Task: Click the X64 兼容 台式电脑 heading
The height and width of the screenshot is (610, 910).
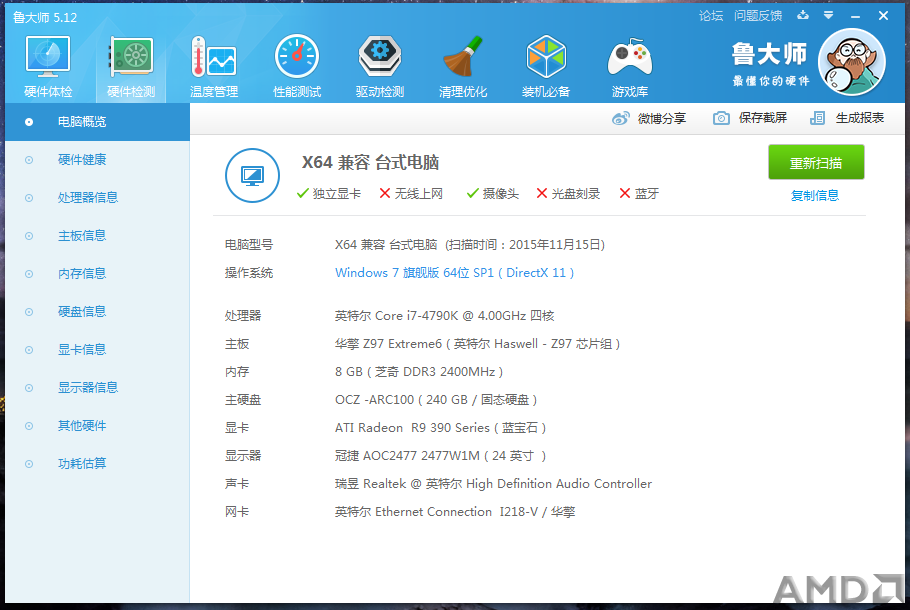Action: (370, 163)
